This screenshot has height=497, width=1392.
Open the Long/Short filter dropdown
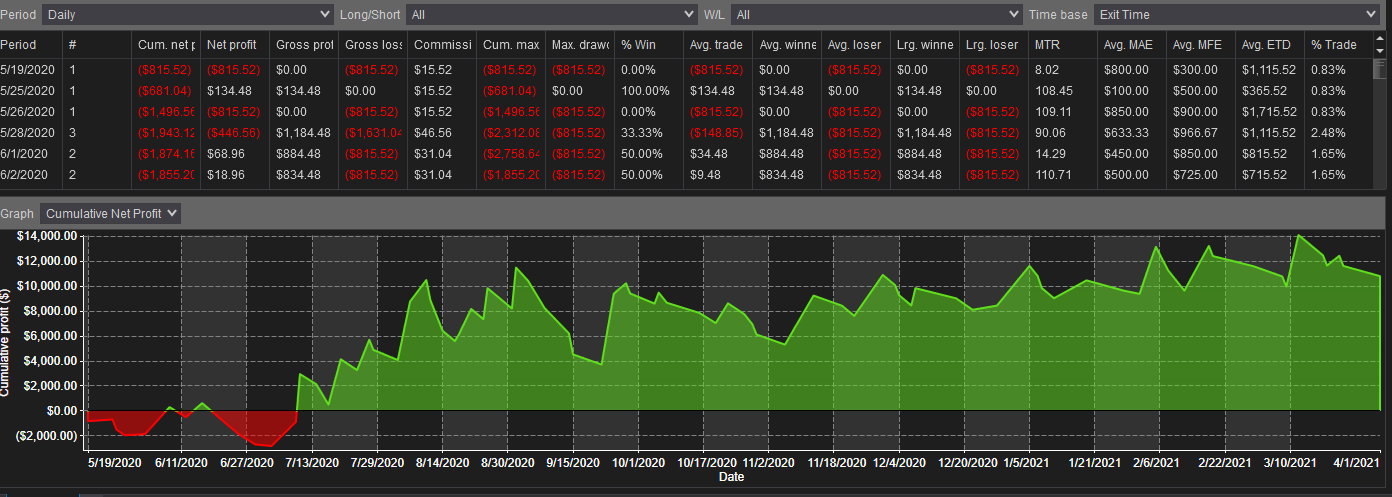click(552, 14)
